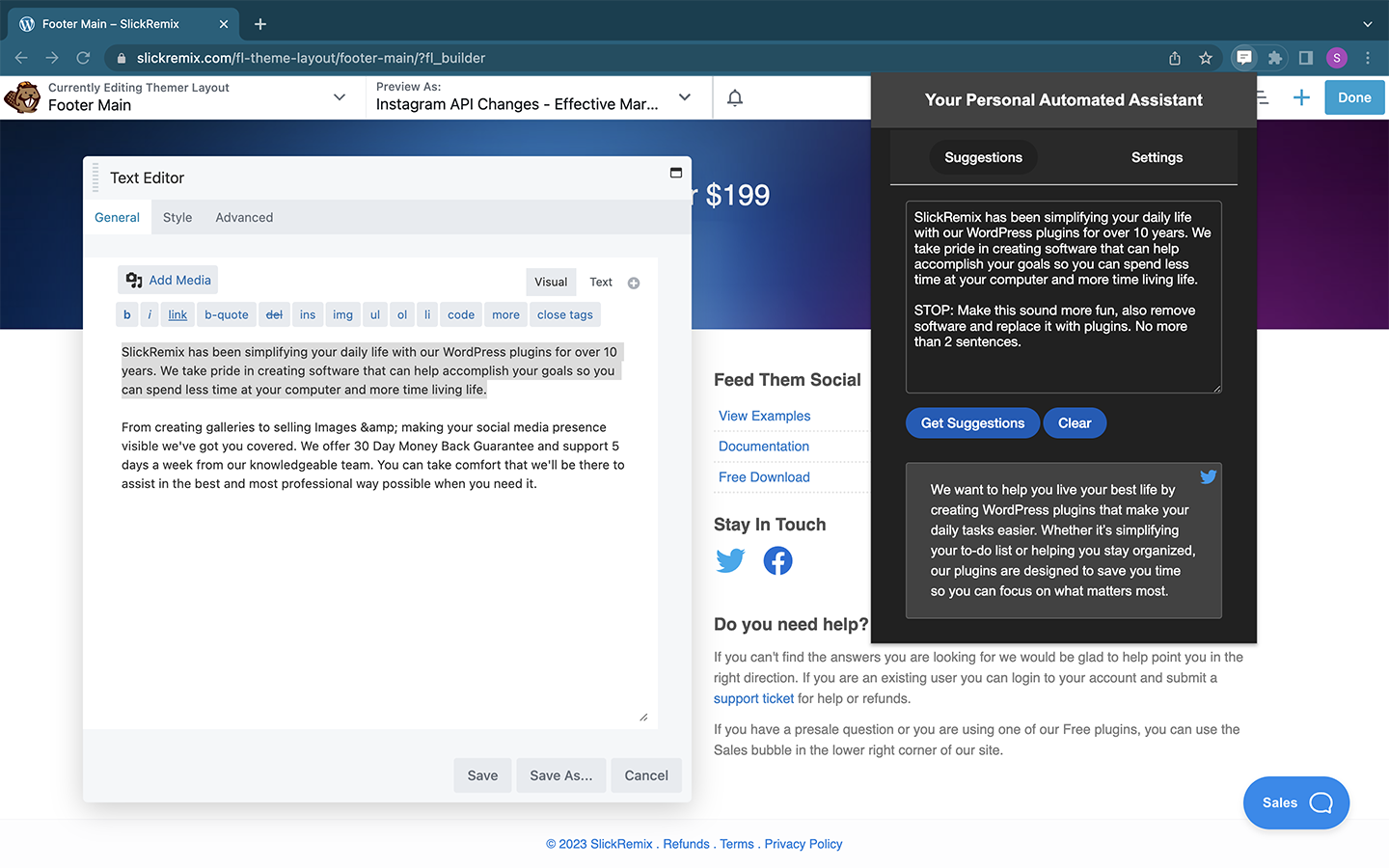Viewport: 1389px width, 868px height.
Task: Click the Save As... button
Action: 561,775
